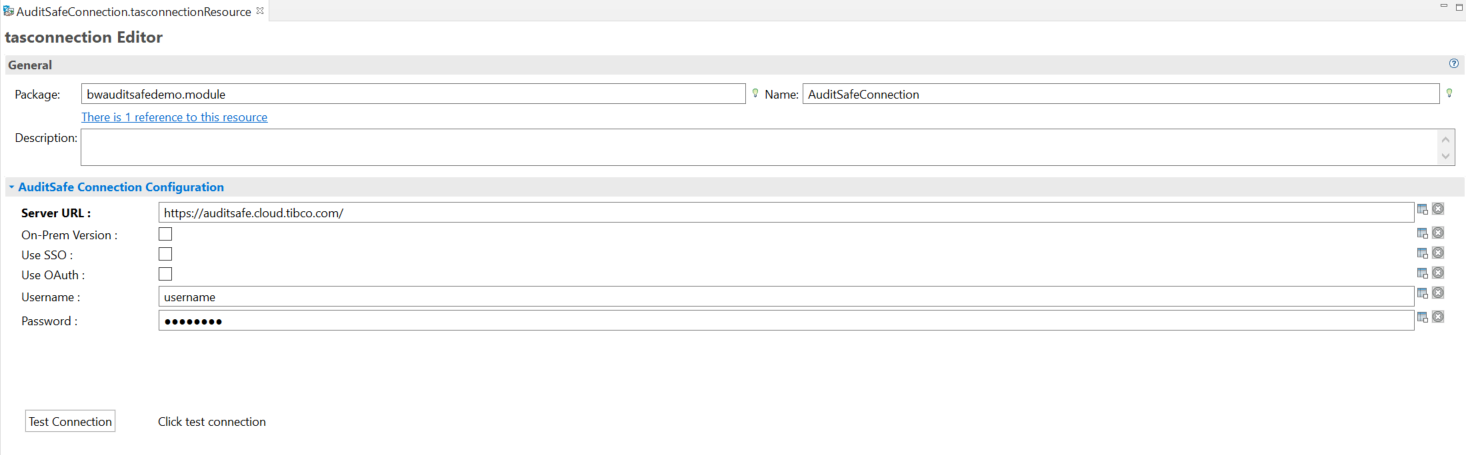Clear property binding for Username row
The image size is (1466, 455).
pos(1438,293)
